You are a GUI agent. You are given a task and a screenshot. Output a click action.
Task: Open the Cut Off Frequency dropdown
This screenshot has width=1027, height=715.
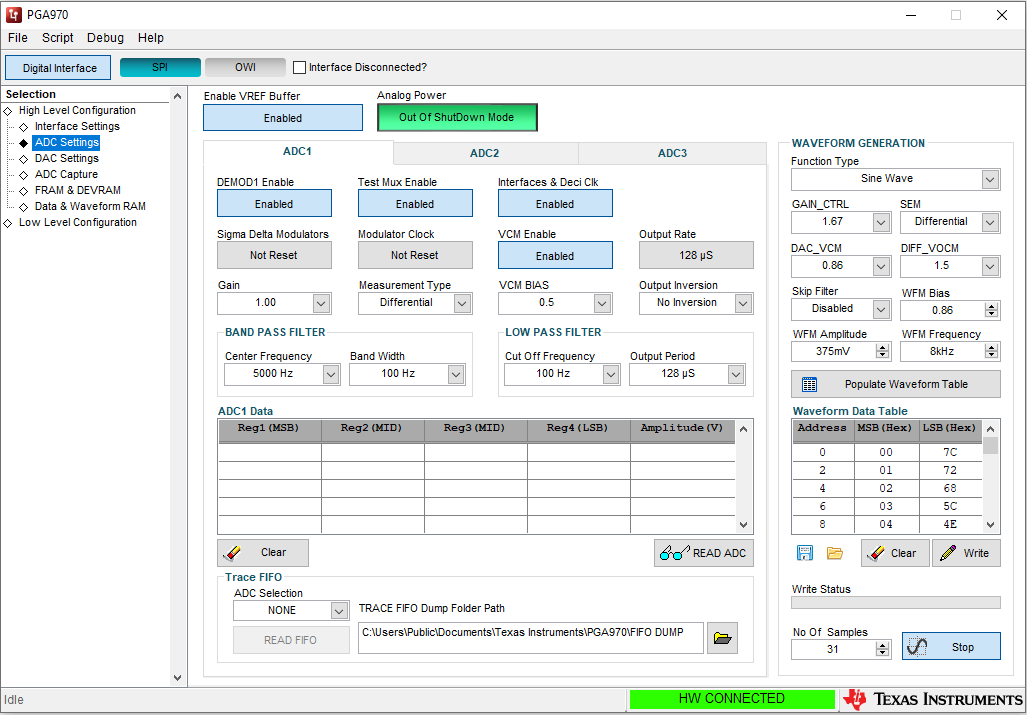[x=611, y=374]
